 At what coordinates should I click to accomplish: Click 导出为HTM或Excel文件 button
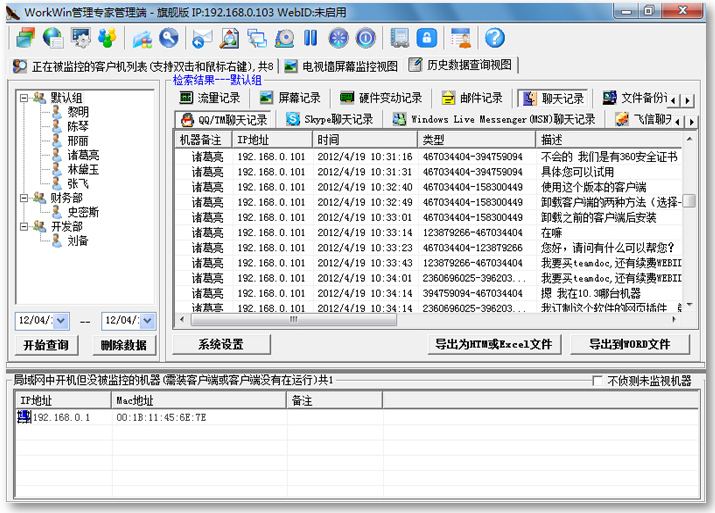pos(494,344)
